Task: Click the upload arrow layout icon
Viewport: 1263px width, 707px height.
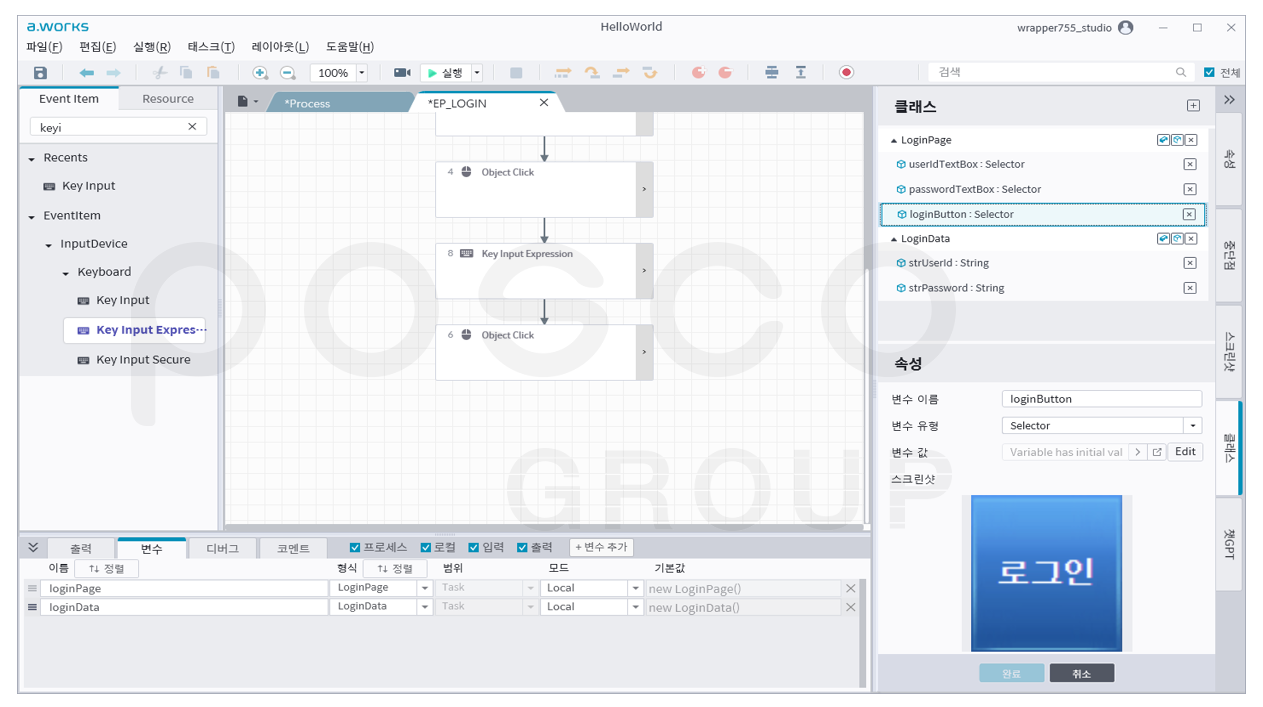Action: (801, 72)
